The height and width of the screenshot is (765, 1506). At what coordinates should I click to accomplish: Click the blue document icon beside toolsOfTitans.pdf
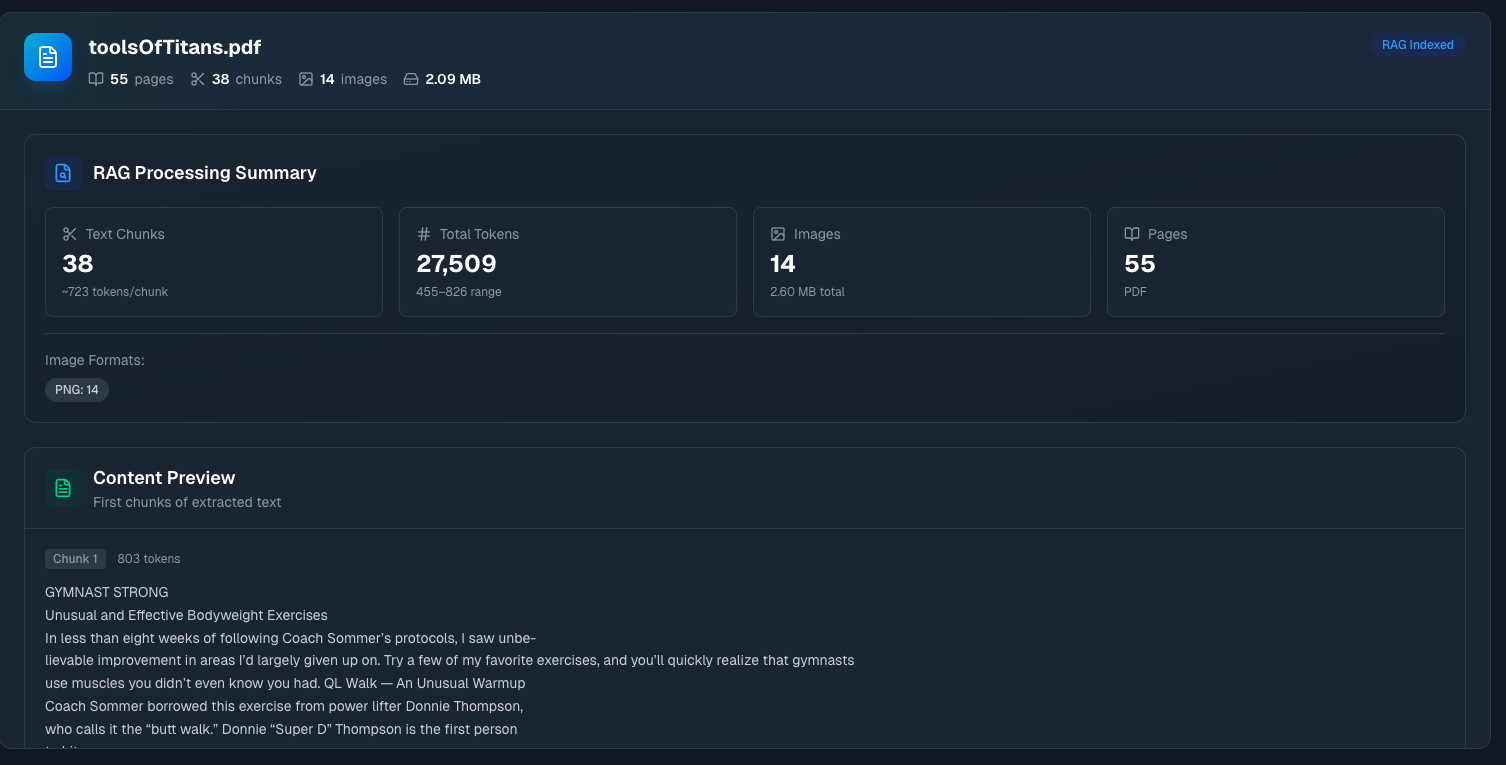pyautogui.click(x=48, y=57)
